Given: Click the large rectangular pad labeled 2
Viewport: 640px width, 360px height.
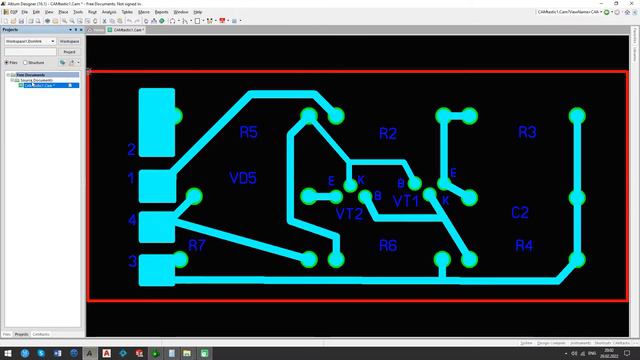Looking at the screenshot, I should tap(157, 122).
